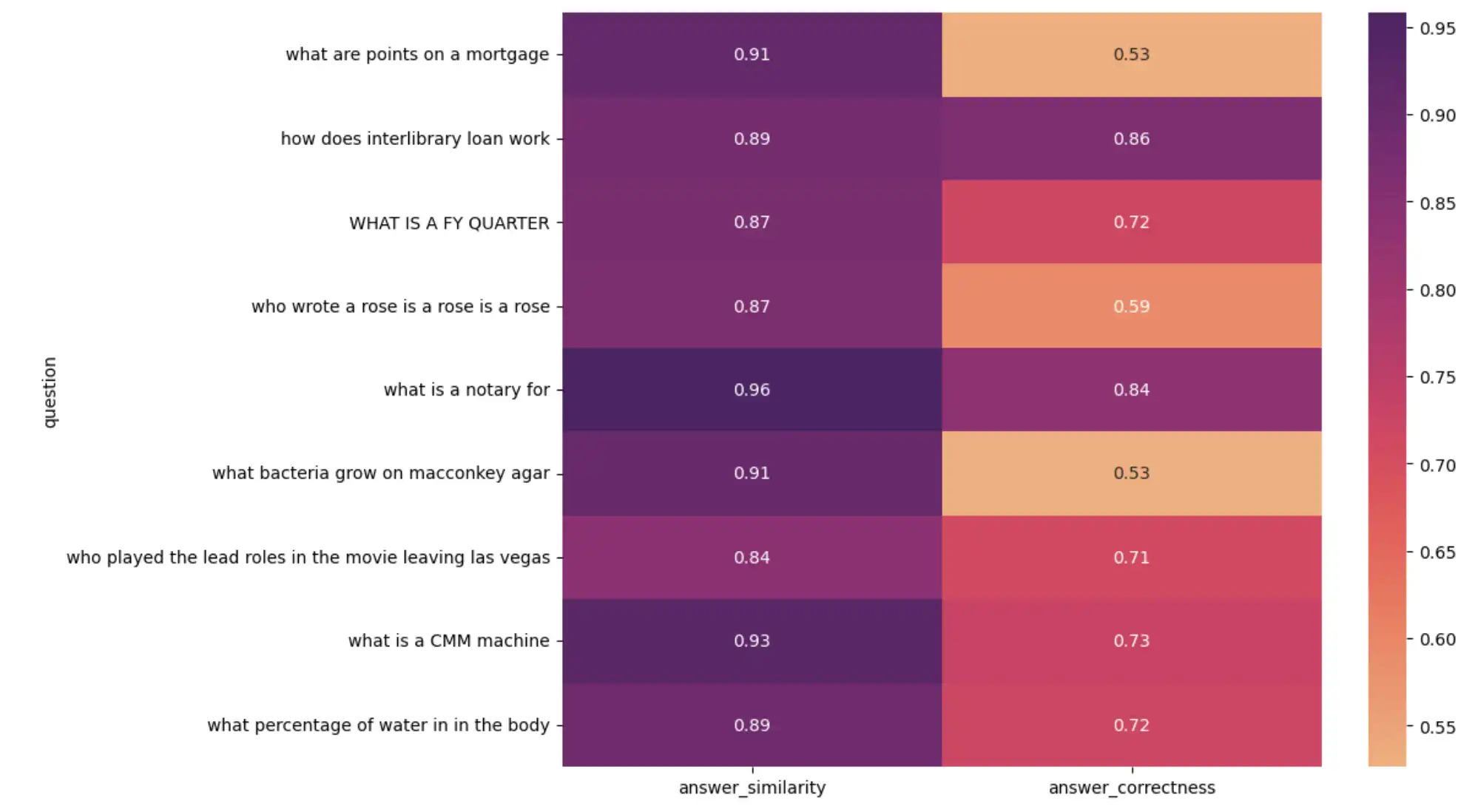Click the 0.95 tick label on colorbar
The image size is (1475, 812).
pos(1437,28)
